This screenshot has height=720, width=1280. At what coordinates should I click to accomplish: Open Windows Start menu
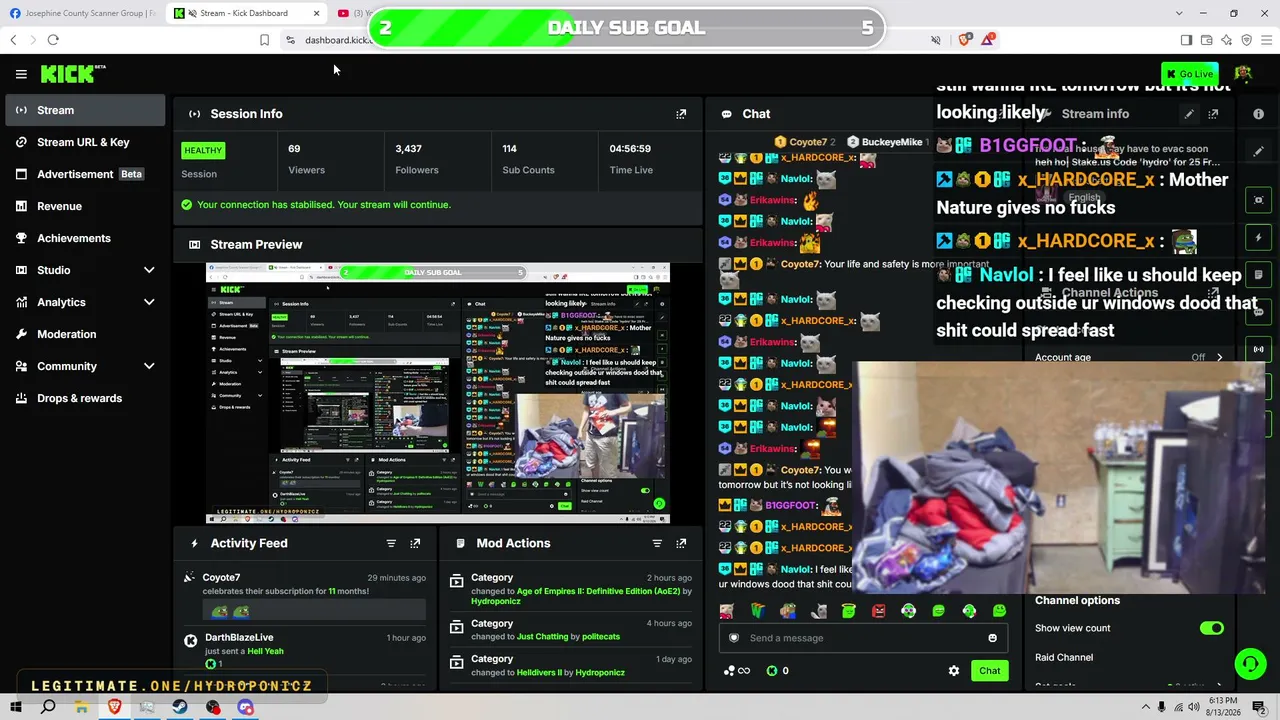pyautogui.click(x=15, y=707)
